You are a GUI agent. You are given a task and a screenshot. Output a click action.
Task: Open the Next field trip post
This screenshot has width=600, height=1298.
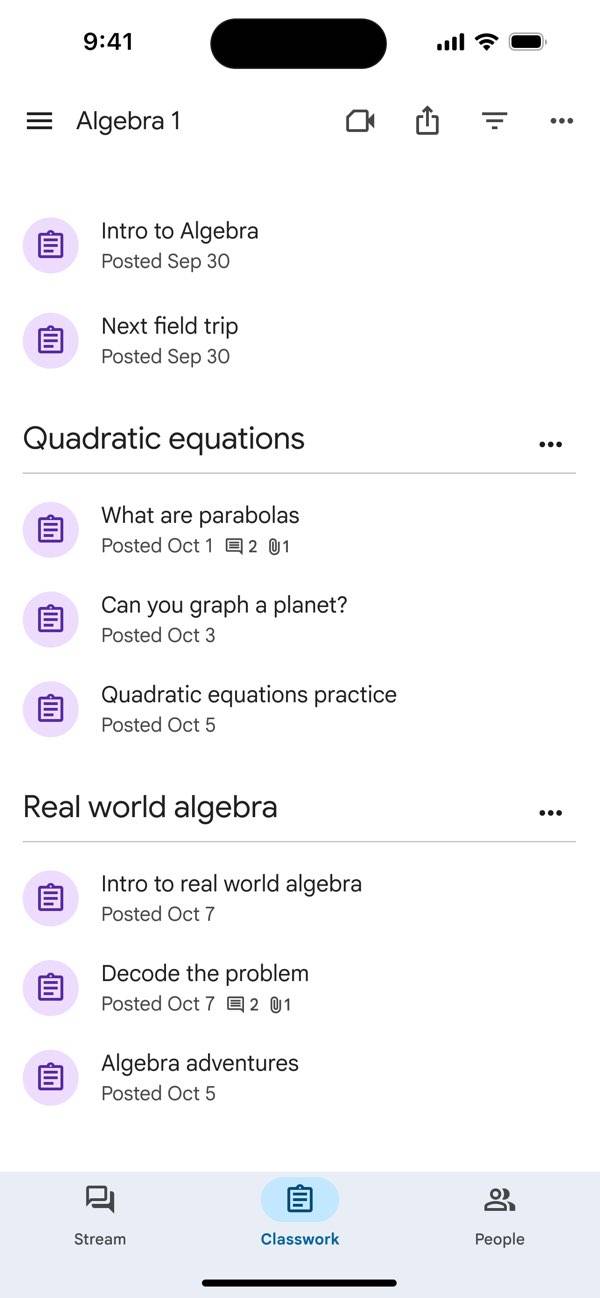coord(170,340)
